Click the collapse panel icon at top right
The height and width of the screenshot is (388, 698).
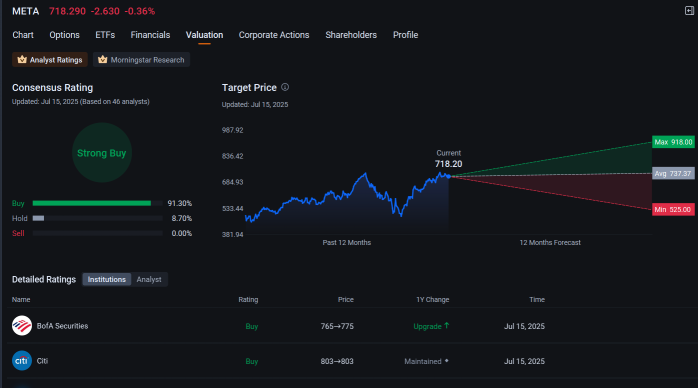[689, 11]
